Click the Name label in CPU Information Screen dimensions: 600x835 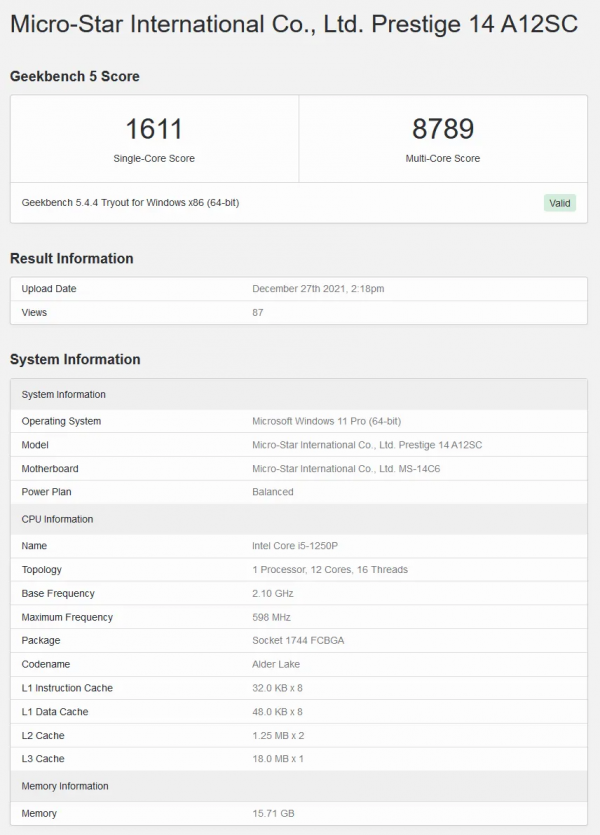[34, 546]
